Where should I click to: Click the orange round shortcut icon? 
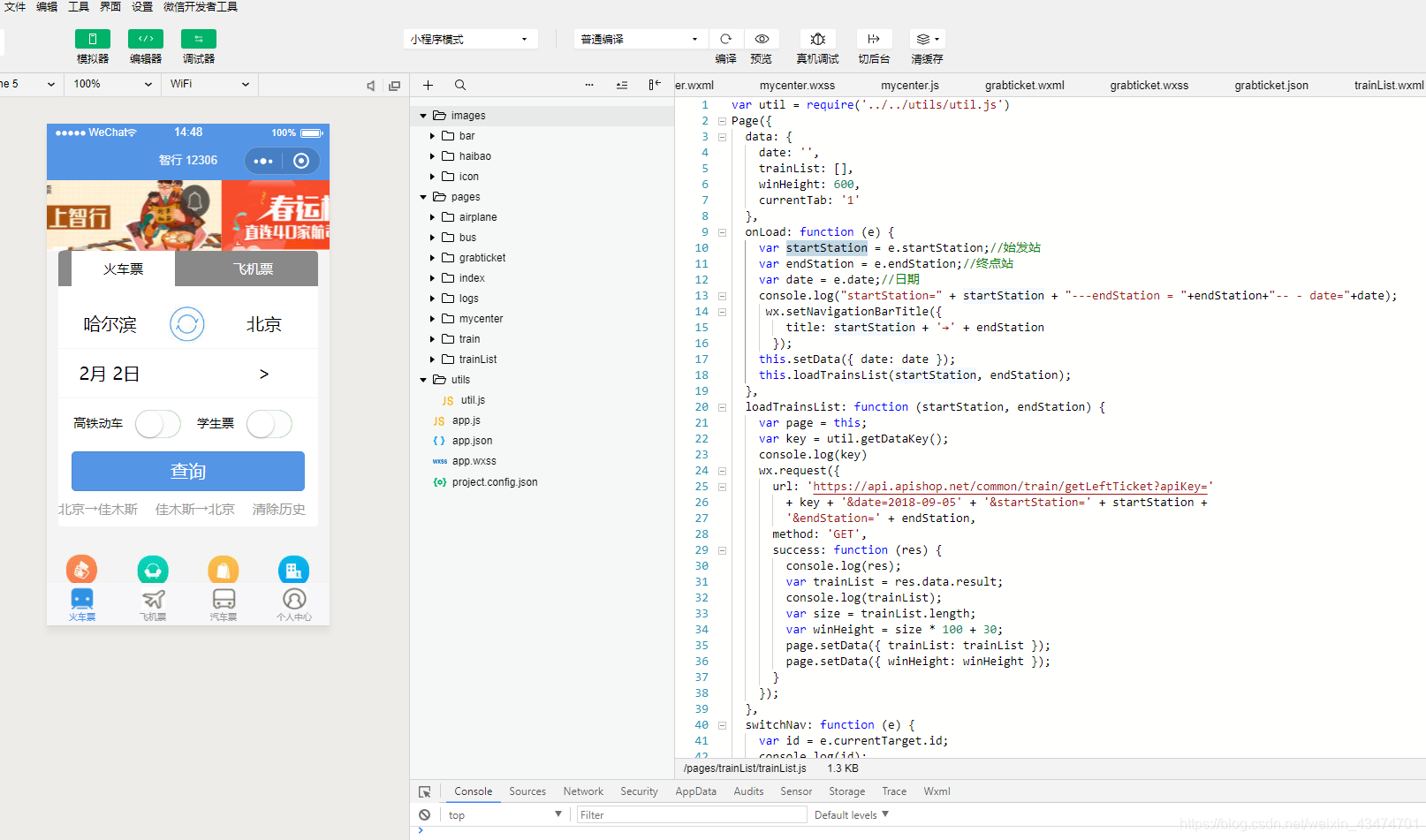(81, 570)
